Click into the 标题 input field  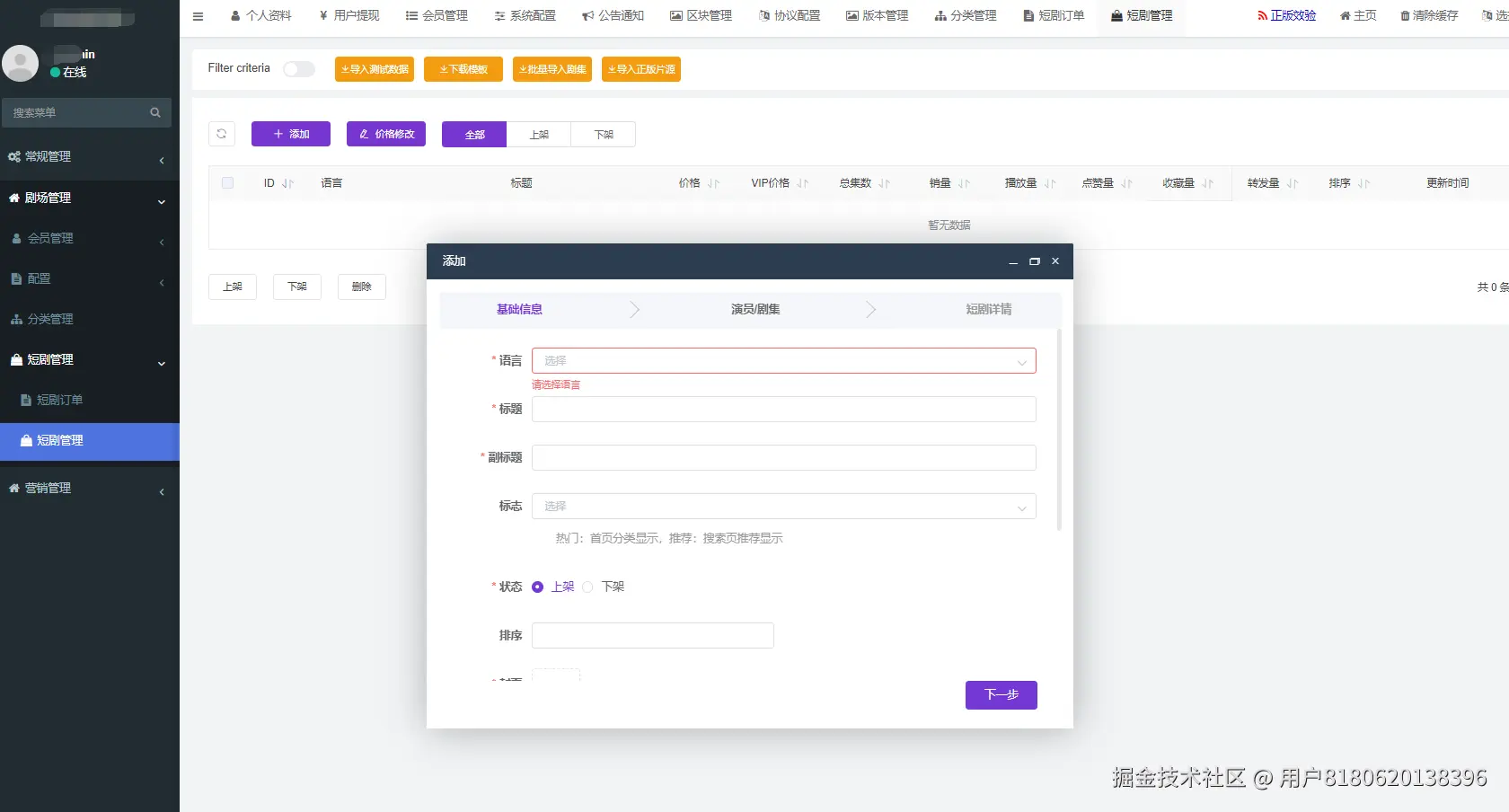click(784, 409)
